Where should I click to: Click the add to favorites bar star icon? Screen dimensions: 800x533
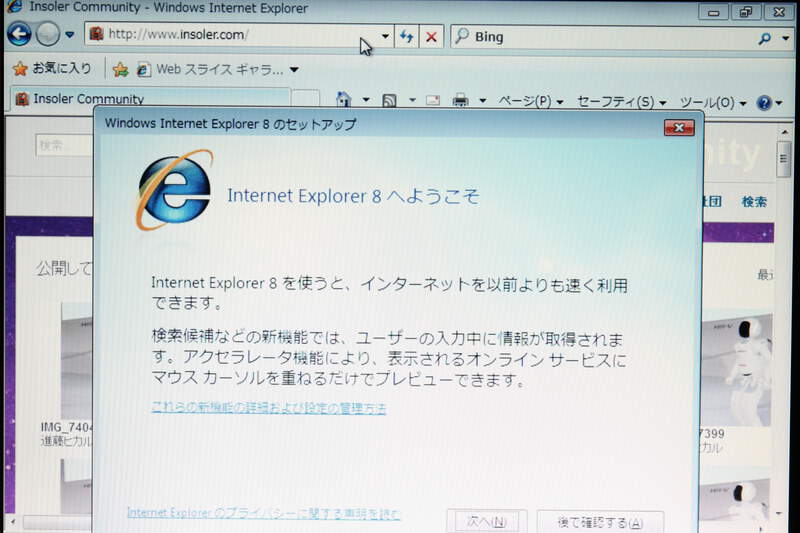pyautogui.click(x=120, y=69)
